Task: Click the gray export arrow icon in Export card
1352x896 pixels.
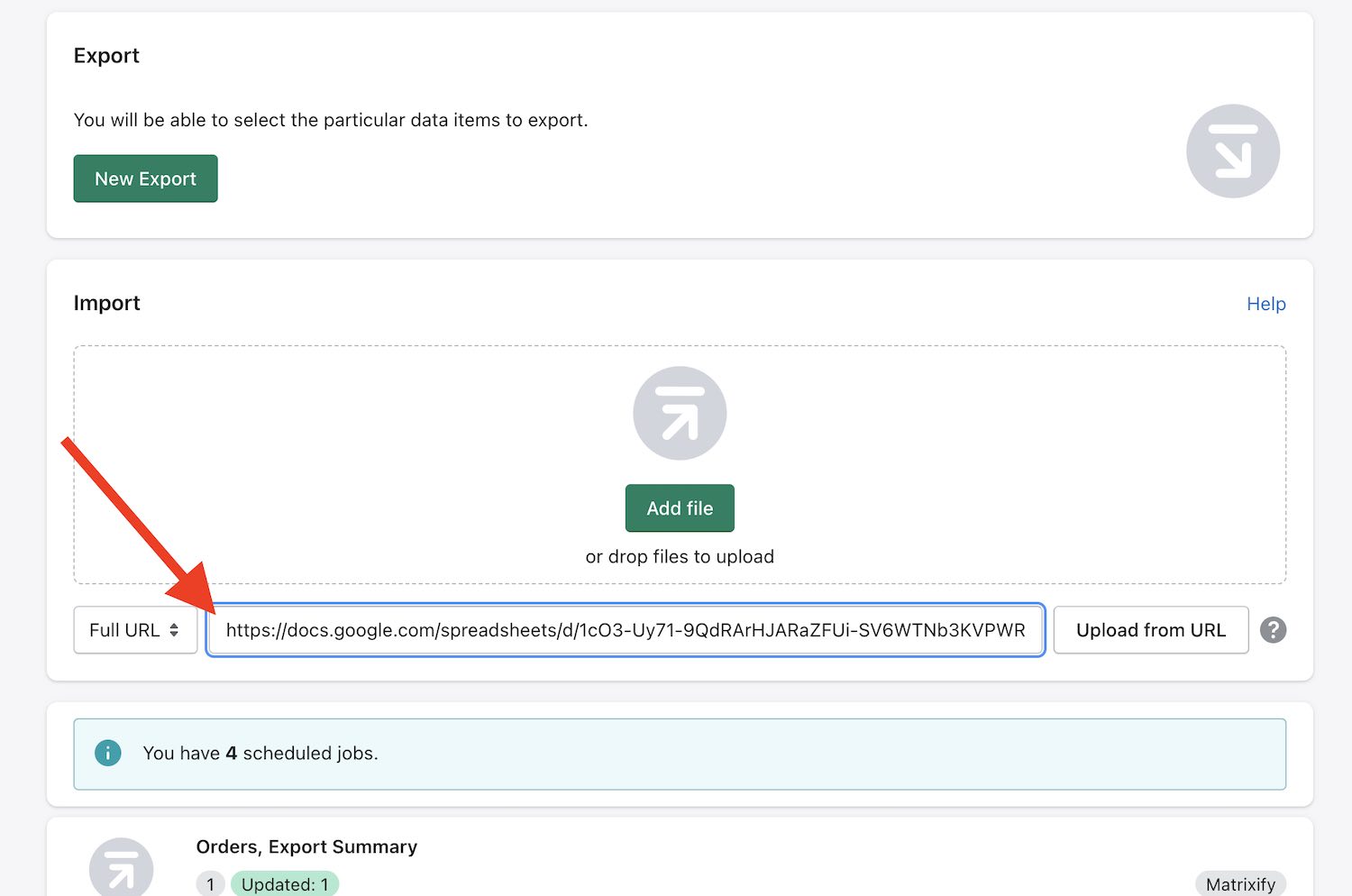Action: point(1232,151)
